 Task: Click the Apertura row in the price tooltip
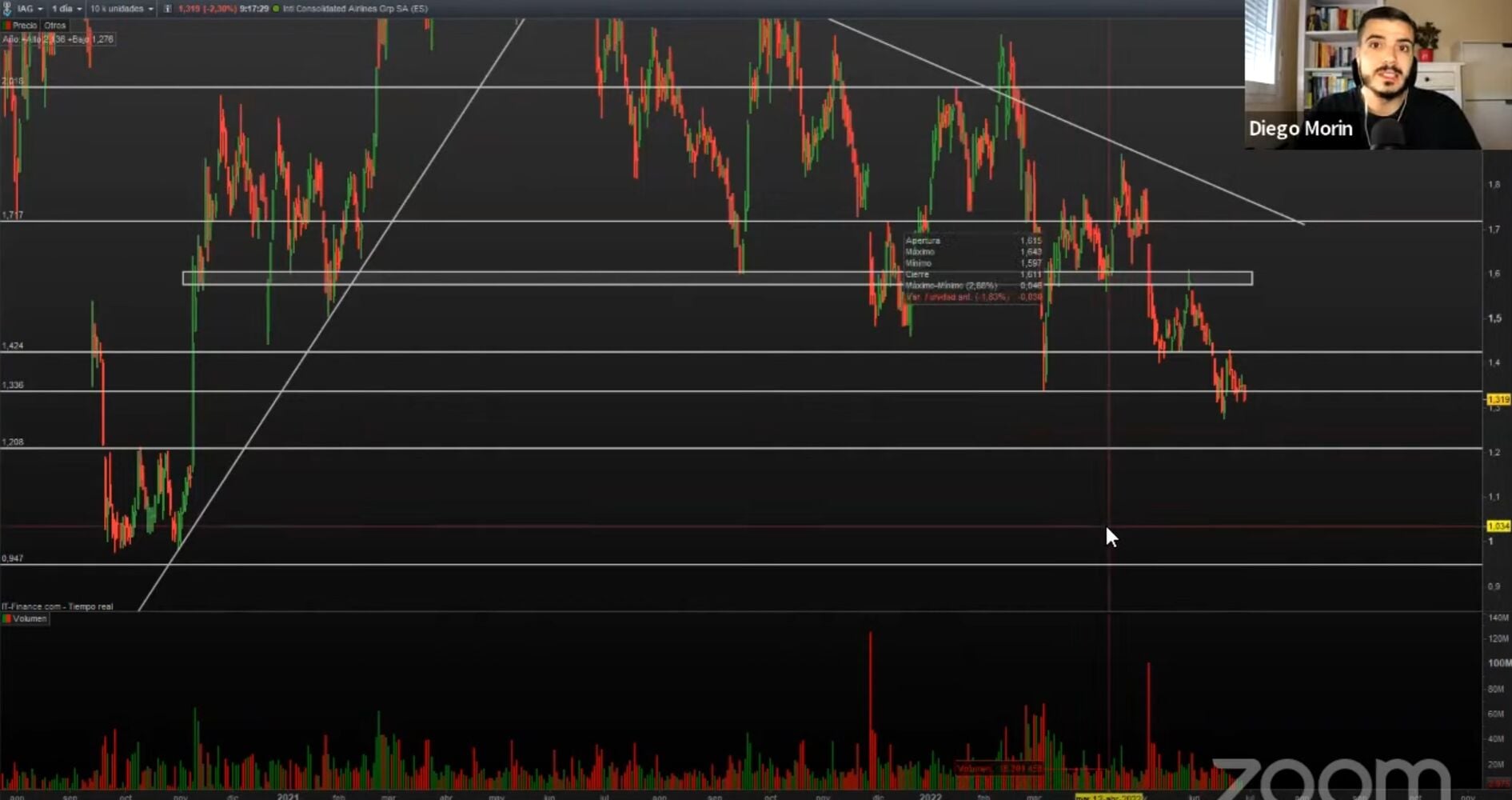click(973, 240)
